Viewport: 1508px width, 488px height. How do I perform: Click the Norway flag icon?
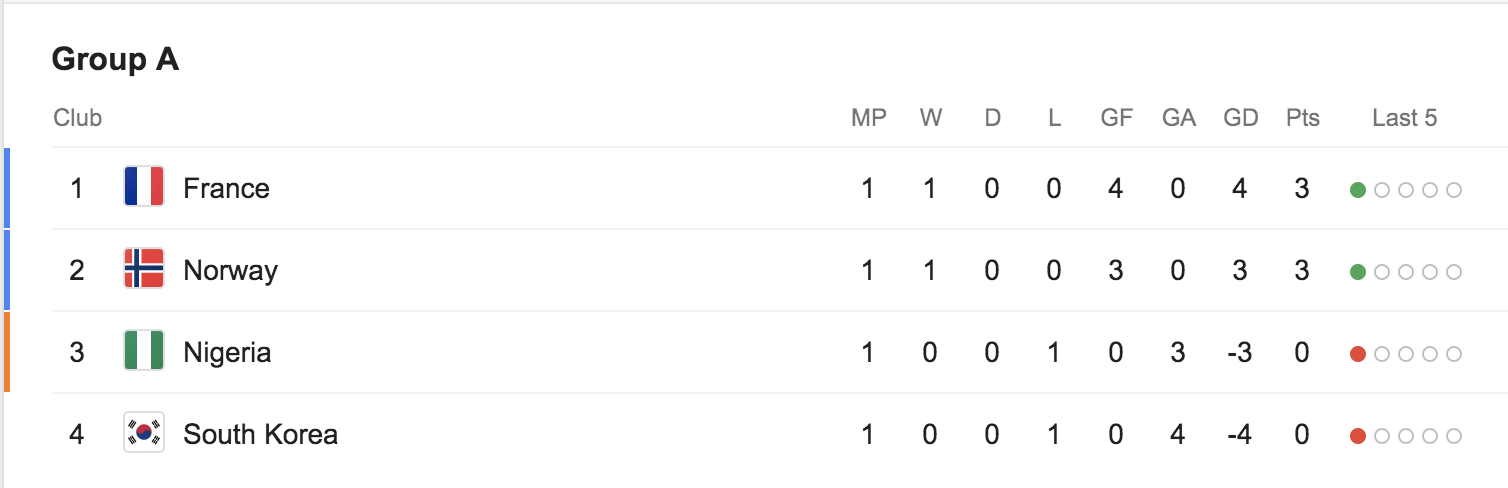144,269
